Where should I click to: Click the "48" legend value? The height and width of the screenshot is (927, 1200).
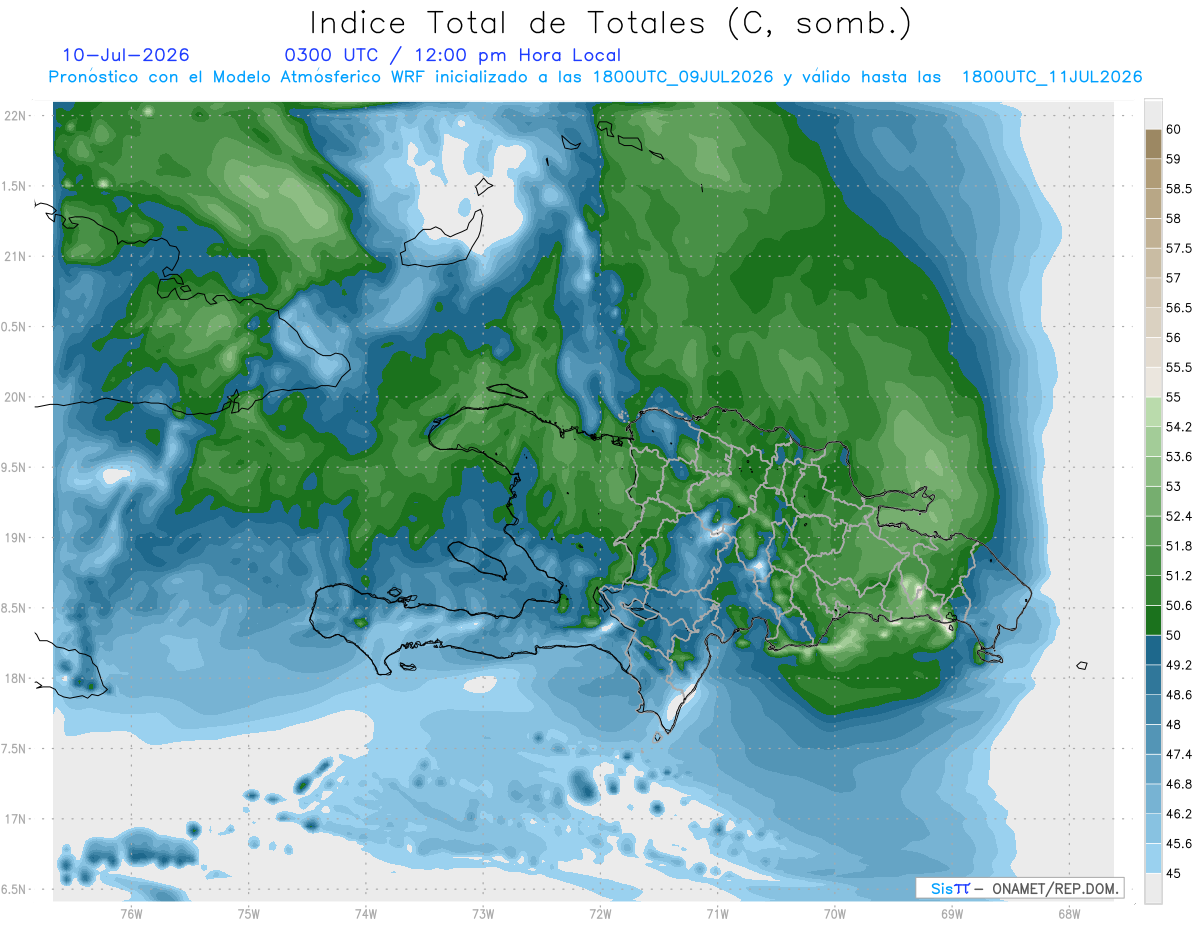pos(1173,724)
